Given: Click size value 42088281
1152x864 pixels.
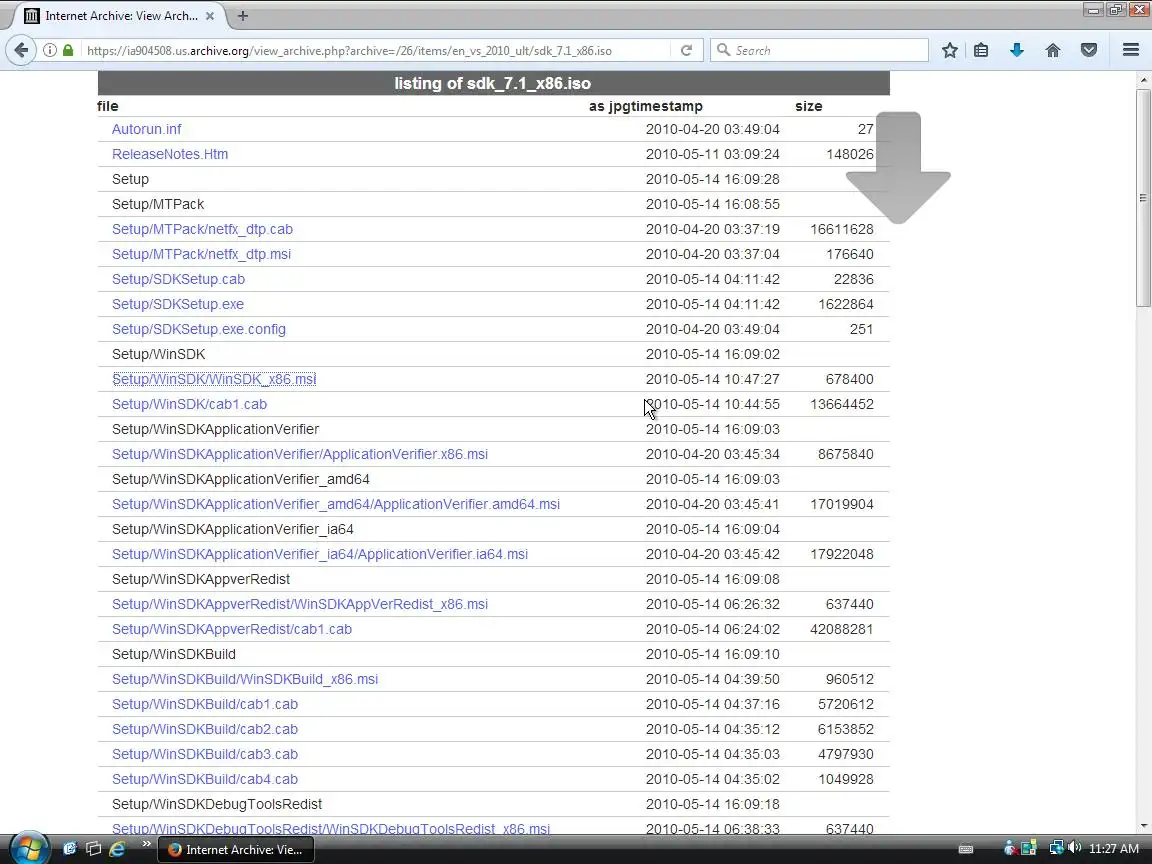Looking at the screenshot, I should point(842,629).
